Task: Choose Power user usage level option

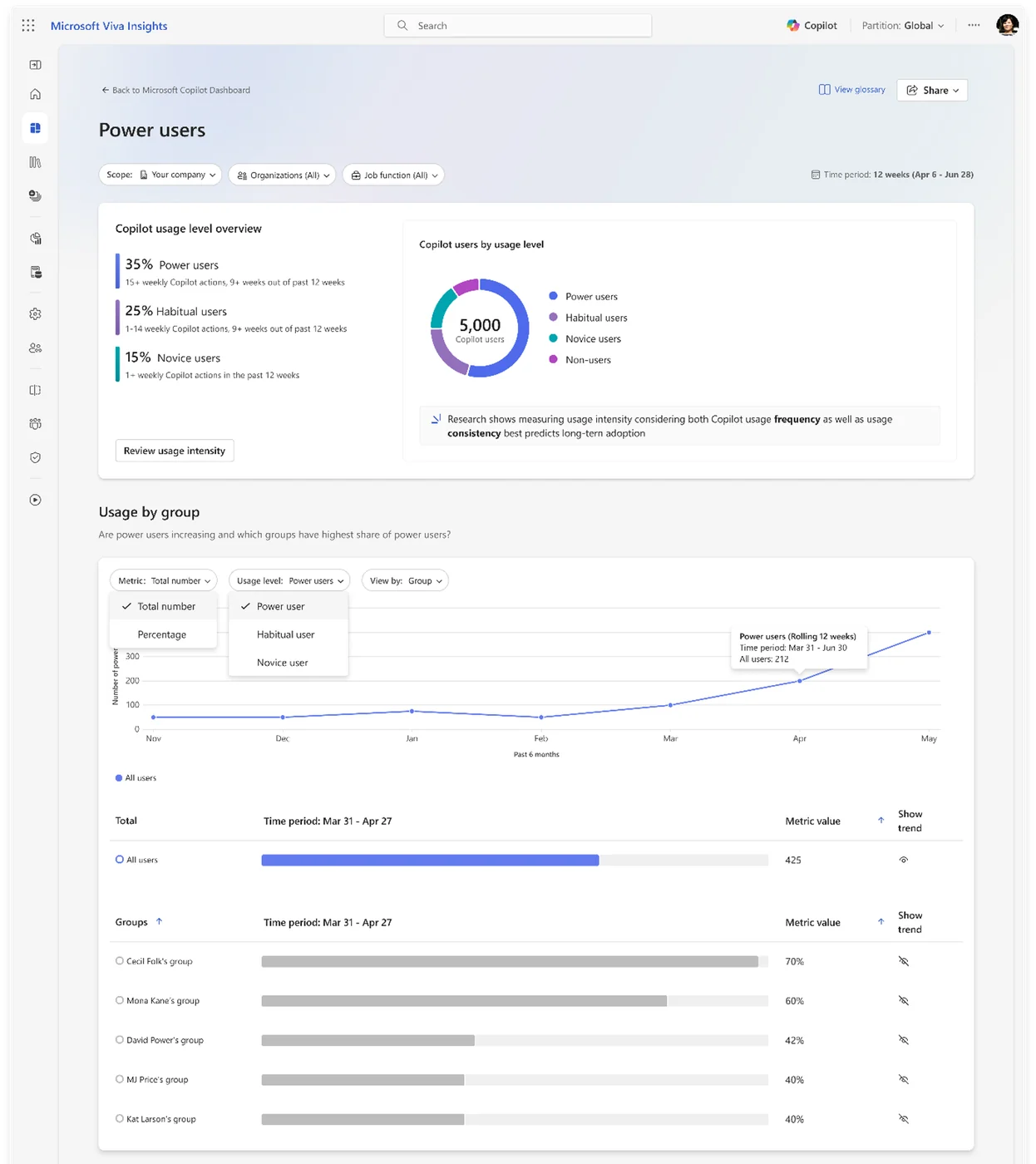Action: [x=289, y=606]
